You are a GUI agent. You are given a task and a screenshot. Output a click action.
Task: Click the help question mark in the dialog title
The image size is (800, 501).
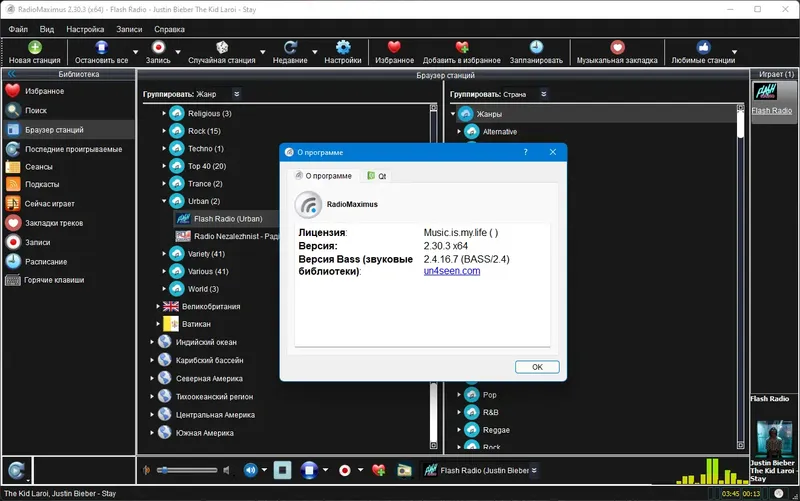pos(526,152)
